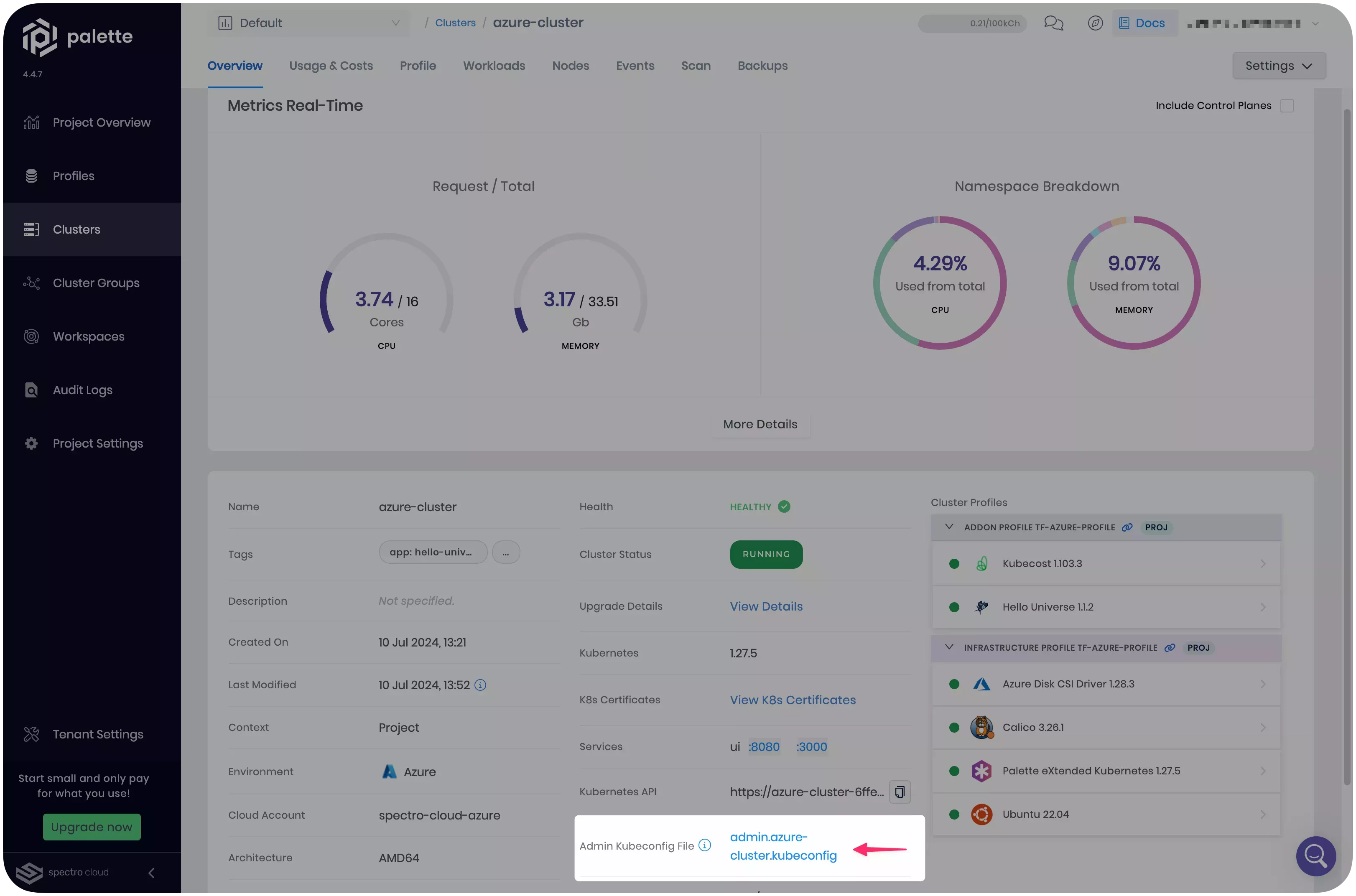
Task: Click the Ubuntu pack icon
Action: pyautogui.click(x=981, y=814)
